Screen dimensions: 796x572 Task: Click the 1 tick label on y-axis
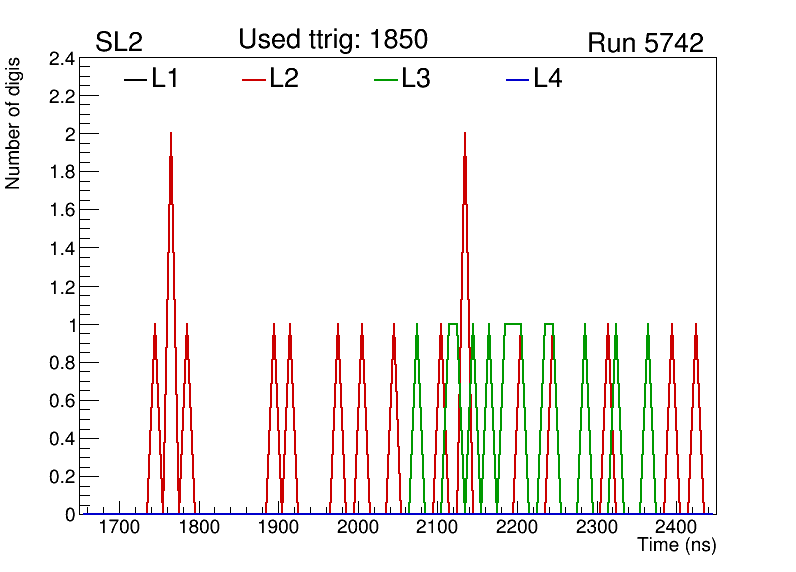click(x=70, y=325)
